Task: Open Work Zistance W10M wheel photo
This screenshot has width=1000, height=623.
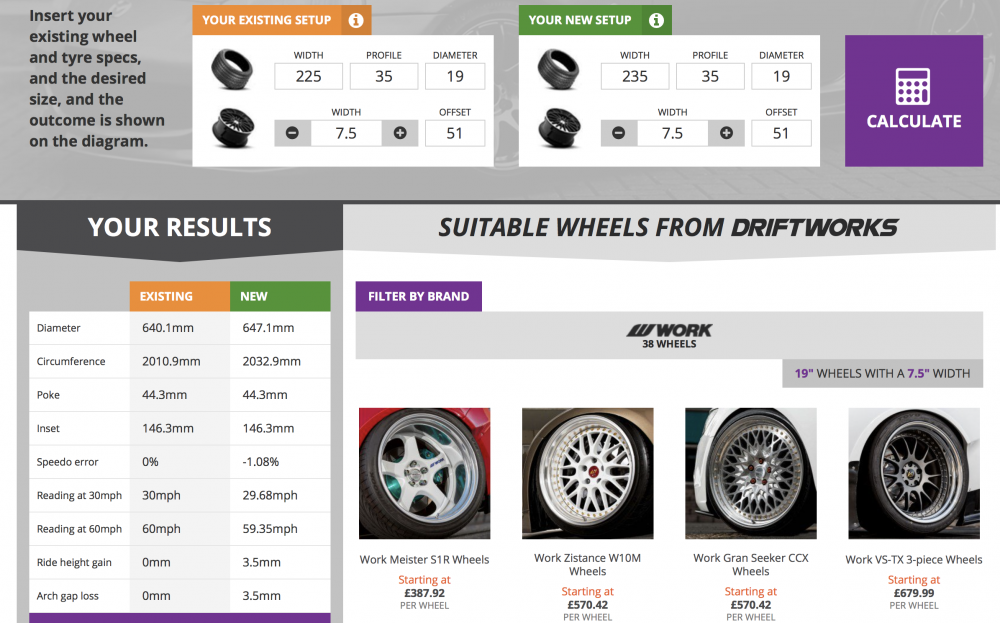Action: (x=588, y=473)
